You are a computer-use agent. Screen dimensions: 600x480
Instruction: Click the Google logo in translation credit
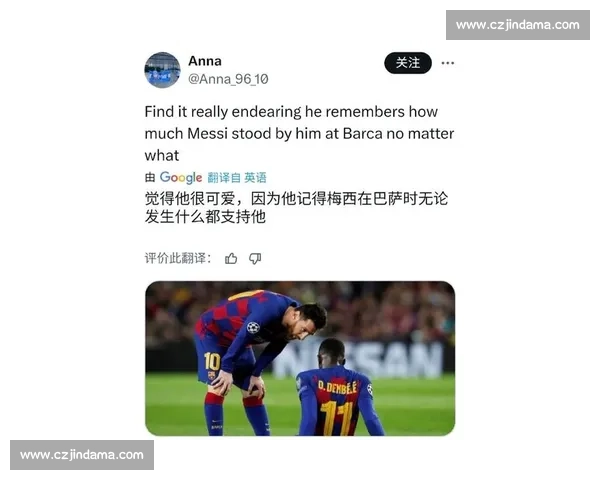click(x=181, y=178)
